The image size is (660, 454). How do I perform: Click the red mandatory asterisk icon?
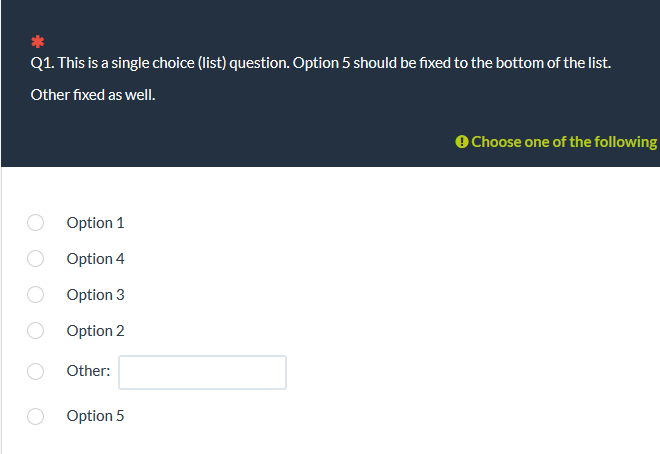point(37,42)
